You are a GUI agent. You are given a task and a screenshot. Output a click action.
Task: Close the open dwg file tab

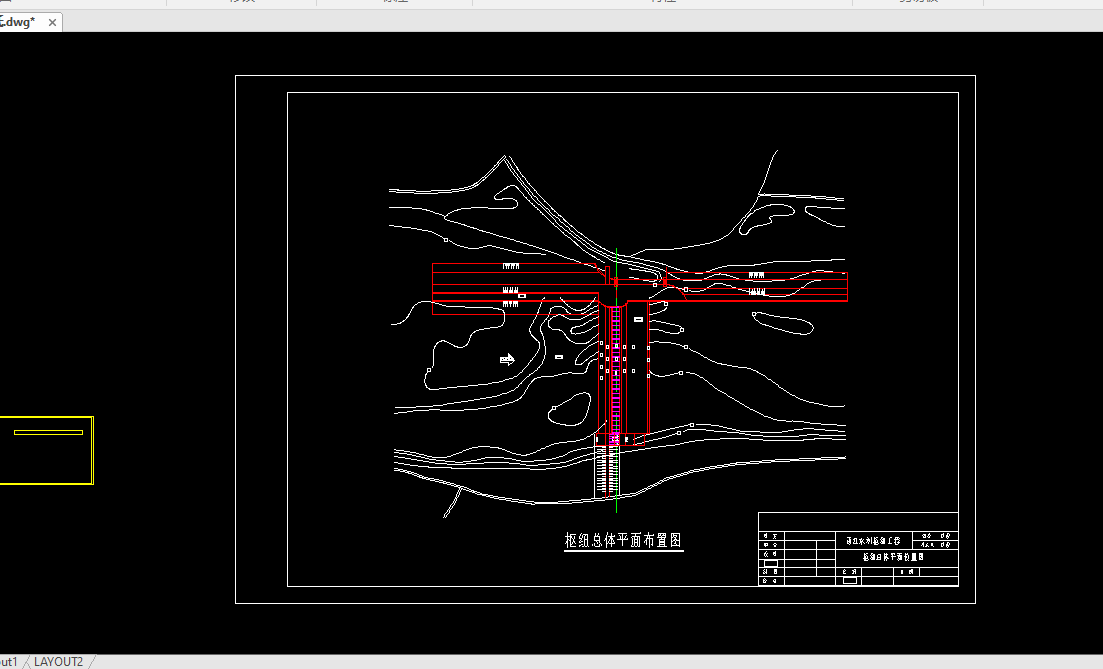pyautogui.click(x=53, y=22)
